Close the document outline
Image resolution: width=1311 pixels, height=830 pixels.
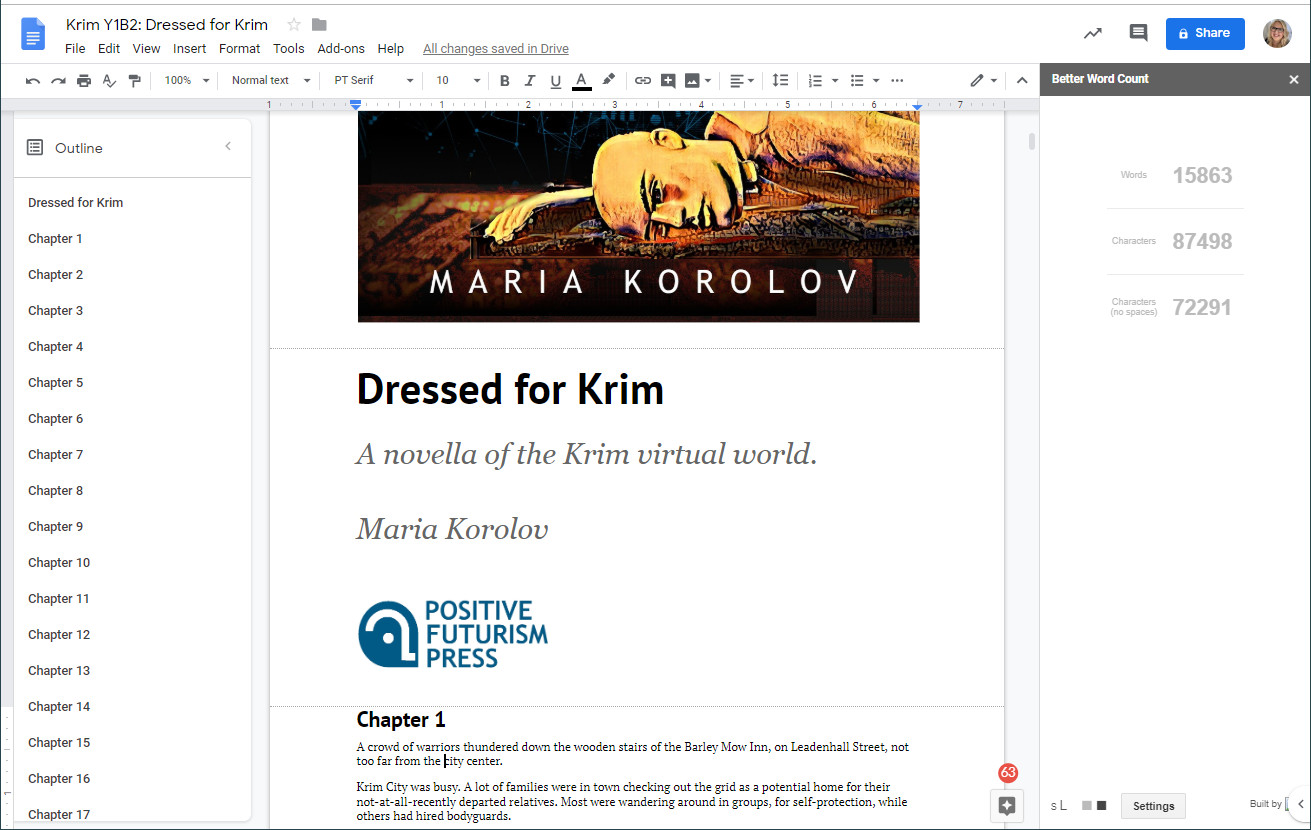[x=228, y=147]
